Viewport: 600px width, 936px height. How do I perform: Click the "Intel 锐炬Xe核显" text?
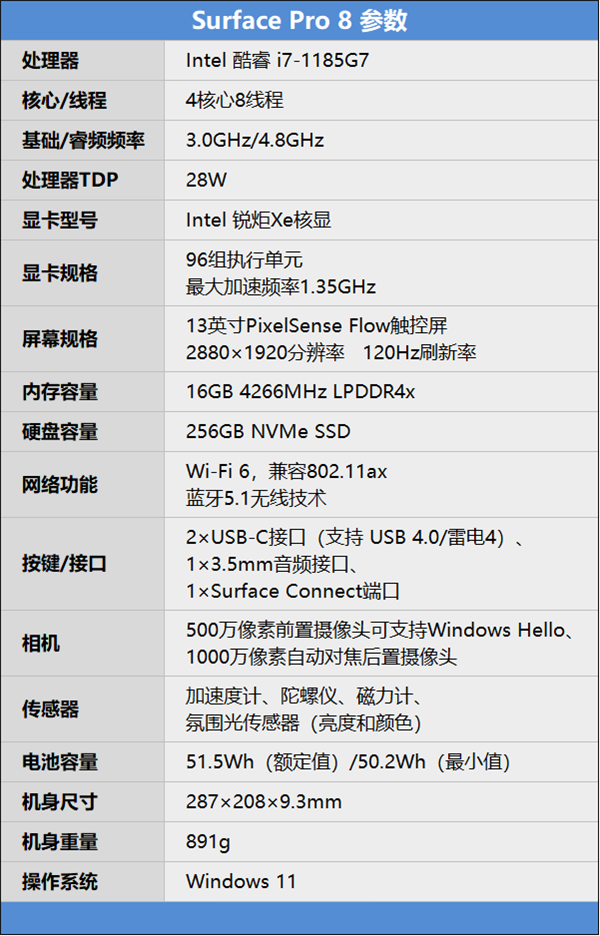(x=258, y=221)
